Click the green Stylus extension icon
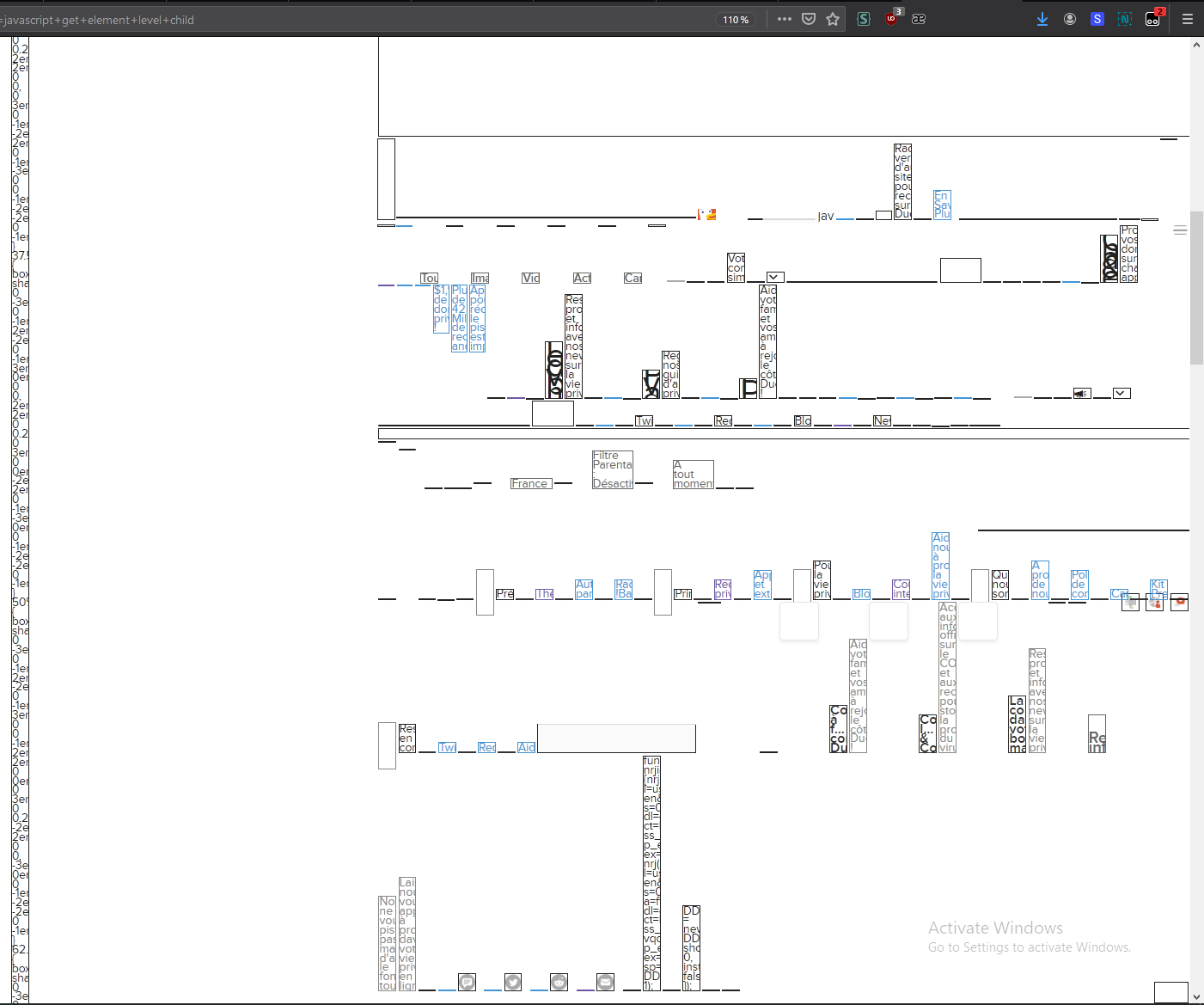The width and height of the screenshot is (1204, 1005). (x=864, y=19)
